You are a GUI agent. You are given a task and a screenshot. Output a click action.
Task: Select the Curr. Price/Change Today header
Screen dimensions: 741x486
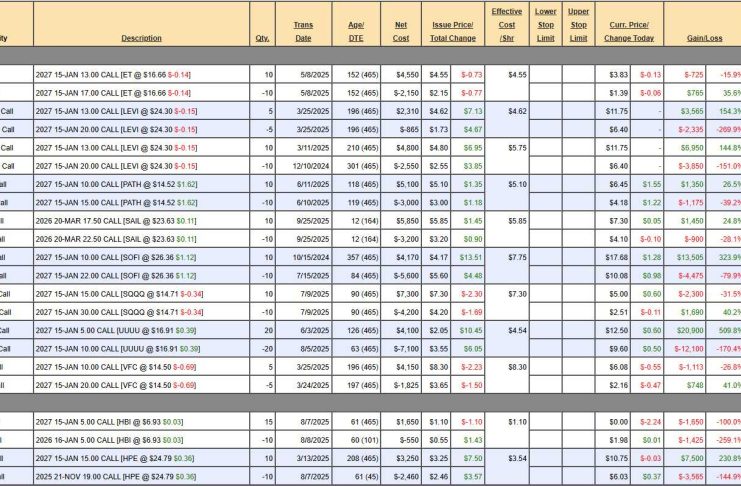pyautogui.click(x=628, y=31)
